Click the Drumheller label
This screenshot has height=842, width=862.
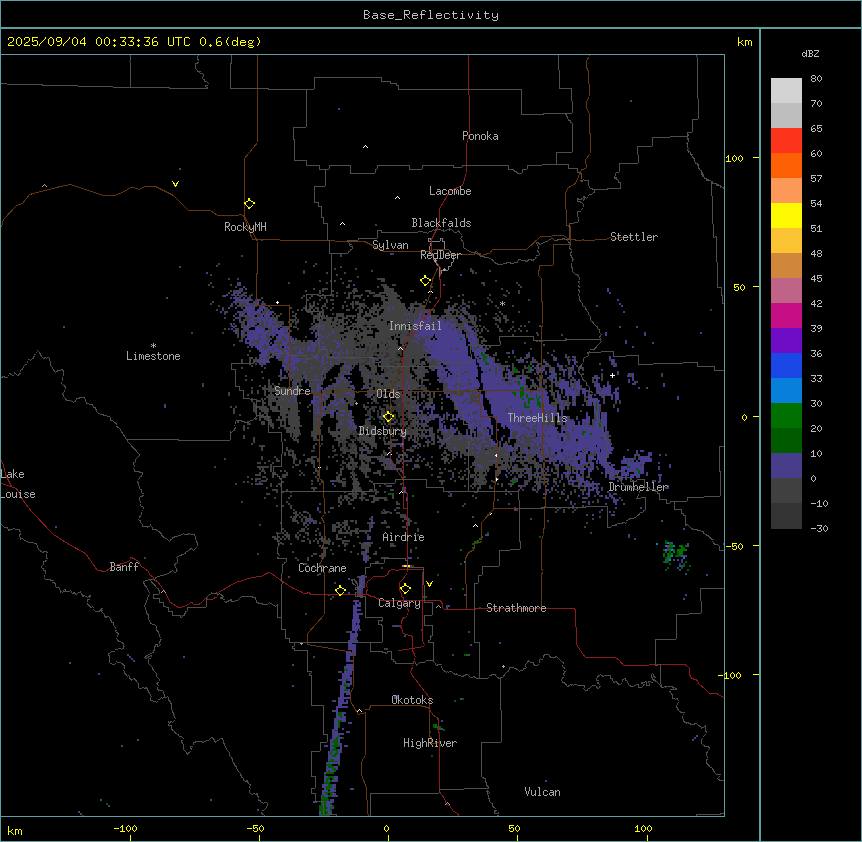(x=638, y=487)
